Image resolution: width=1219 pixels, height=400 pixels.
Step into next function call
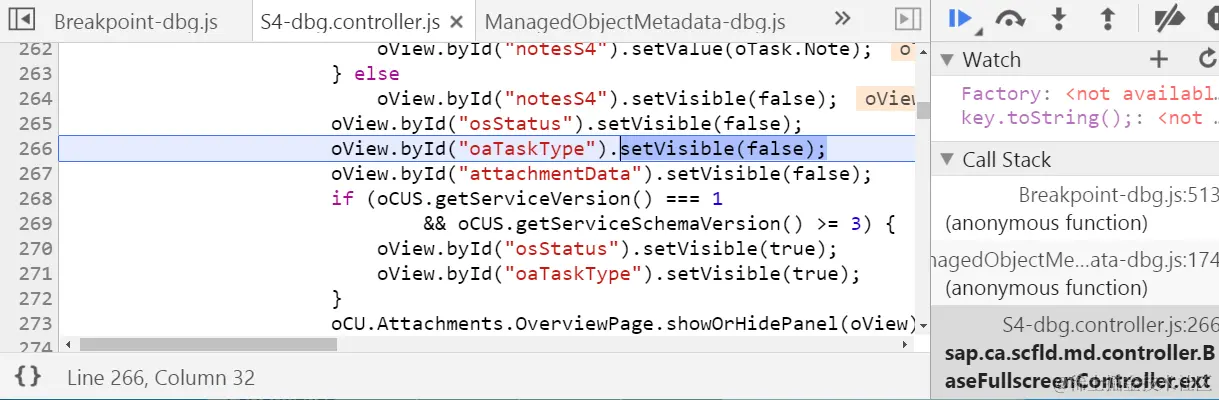pos(1061,18)
